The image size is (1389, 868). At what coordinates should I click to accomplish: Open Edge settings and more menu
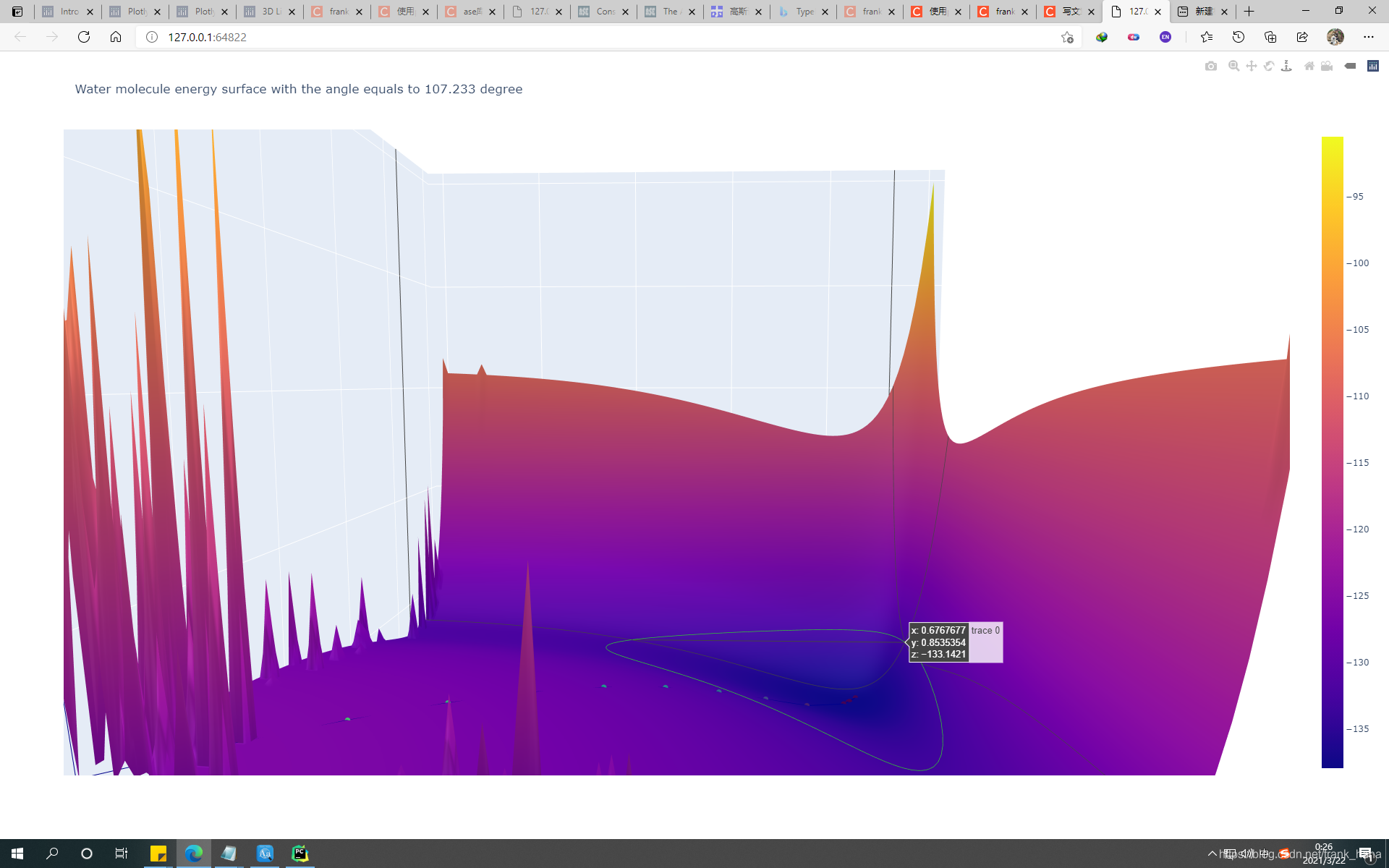1368,37
